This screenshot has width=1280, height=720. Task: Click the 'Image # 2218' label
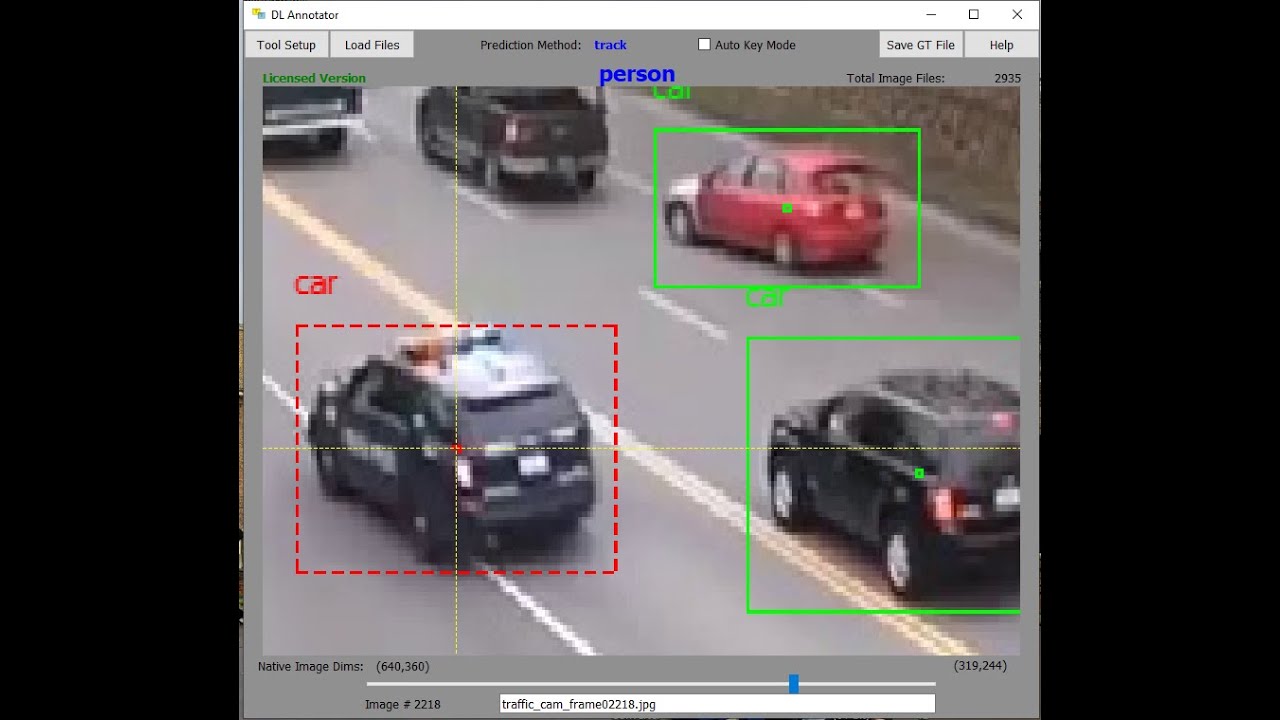click(403, 704)
